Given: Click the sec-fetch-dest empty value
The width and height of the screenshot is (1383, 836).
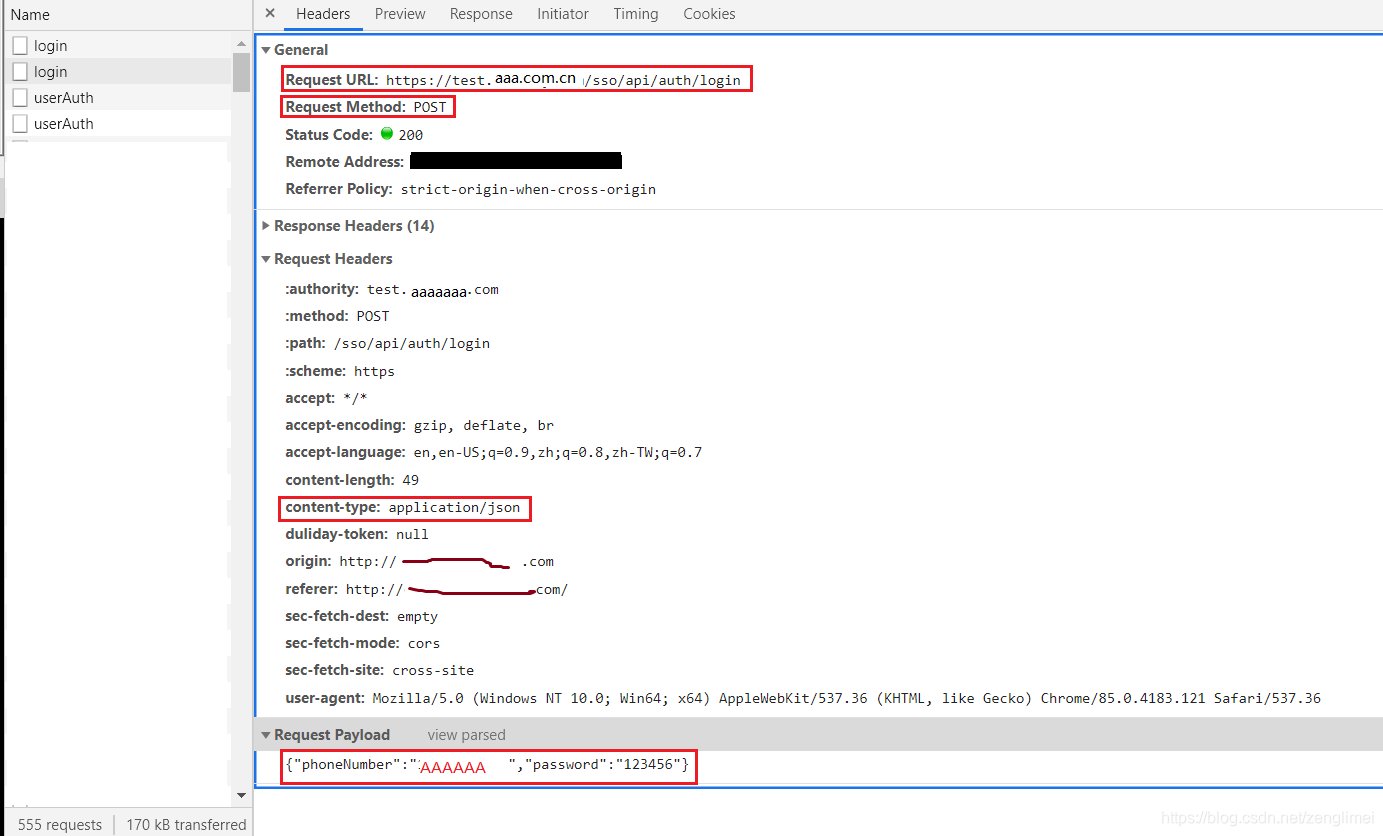Looking at the screenshot, I should pyautogui.click(x=417, y=617).
